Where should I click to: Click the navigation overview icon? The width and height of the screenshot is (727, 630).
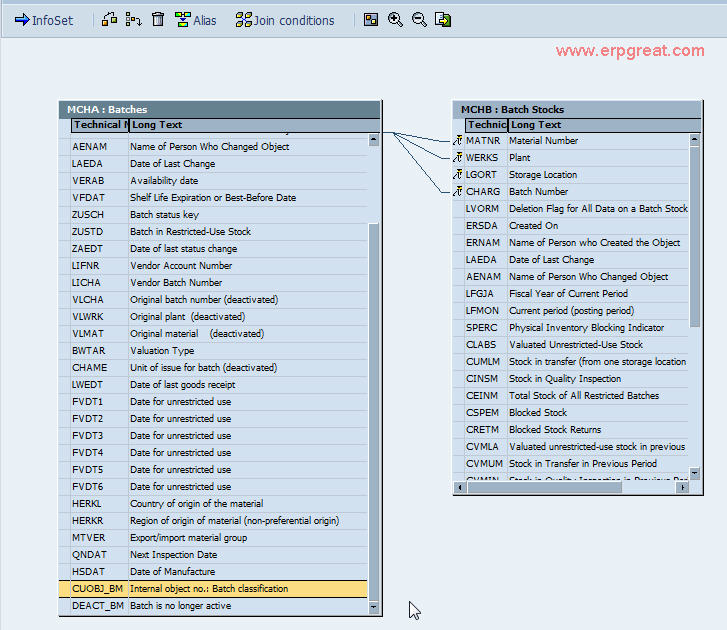tap(371, 19)
